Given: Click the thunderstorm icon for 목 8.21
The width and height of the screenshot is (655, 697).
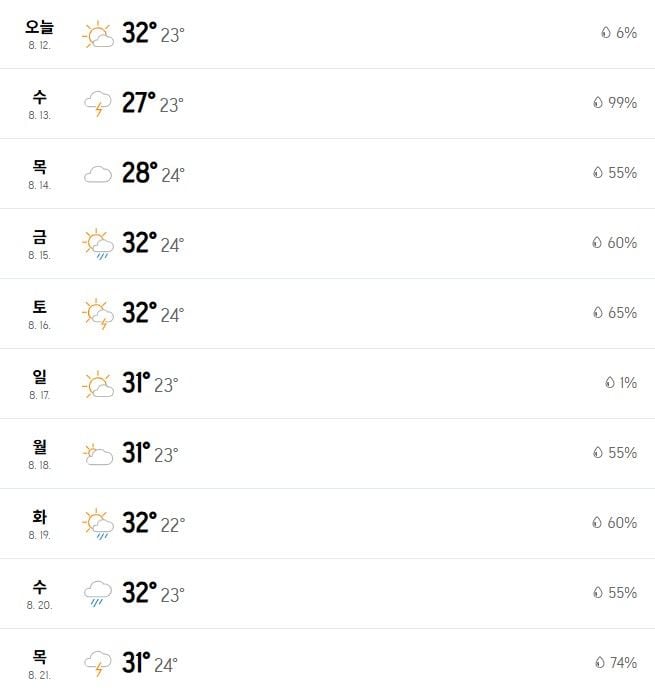Looking at the screenshot, I should (98, 664).
